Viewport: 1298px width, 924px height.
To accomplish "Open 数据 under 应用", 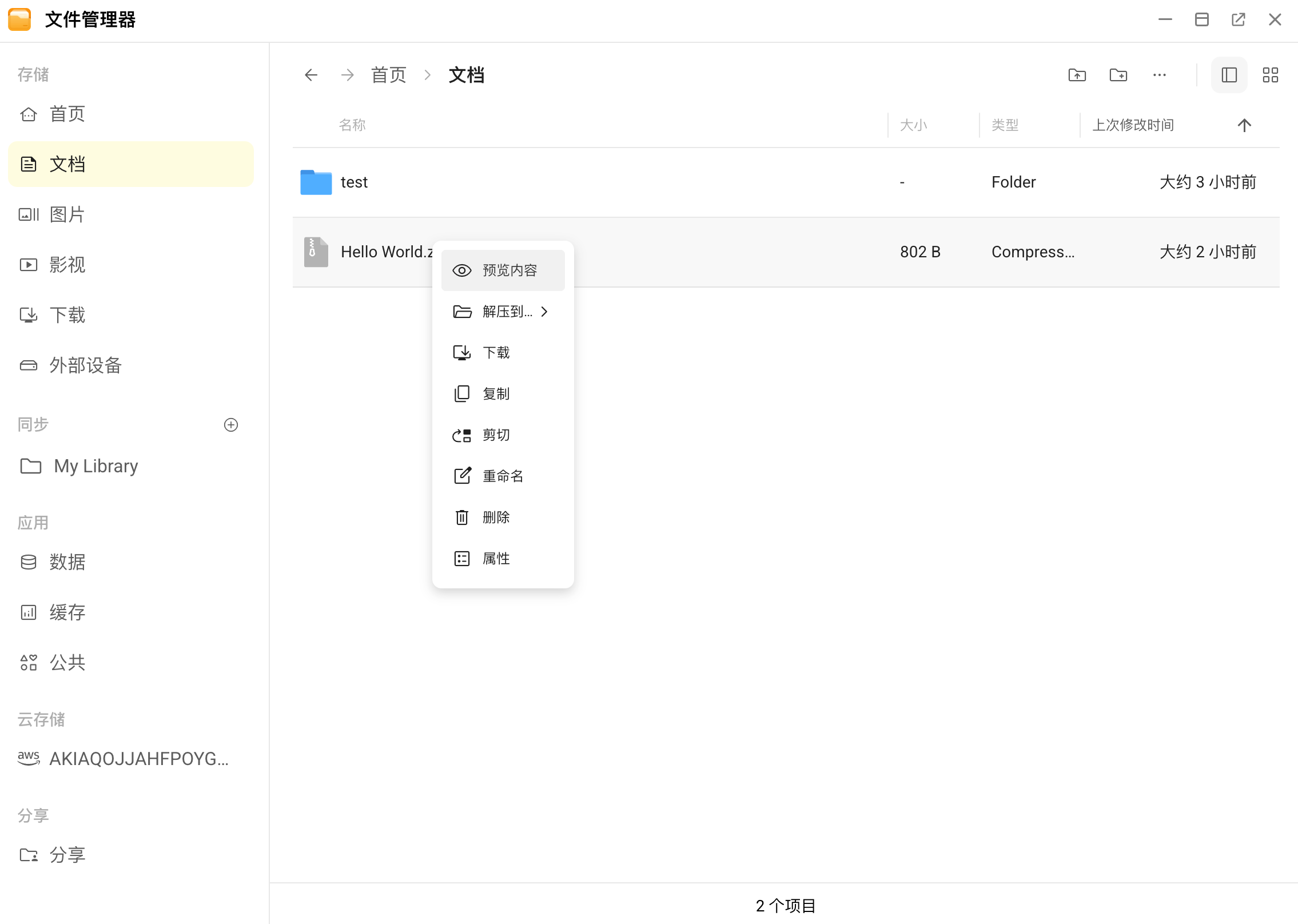I will click(131, 562).
